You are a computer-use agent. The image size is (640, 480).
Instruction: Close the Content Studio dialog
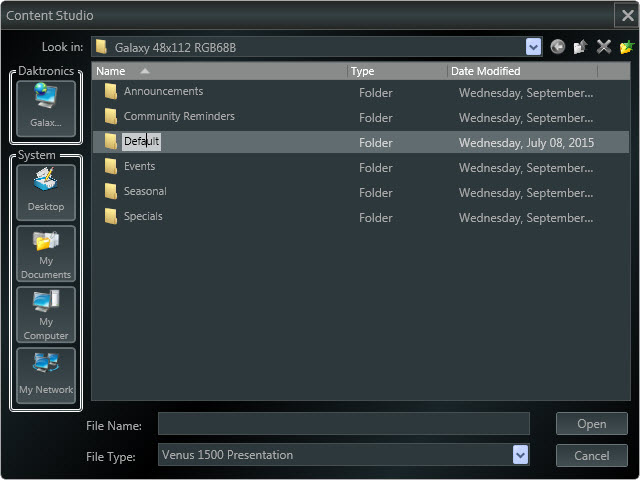(x=627, y=16)
